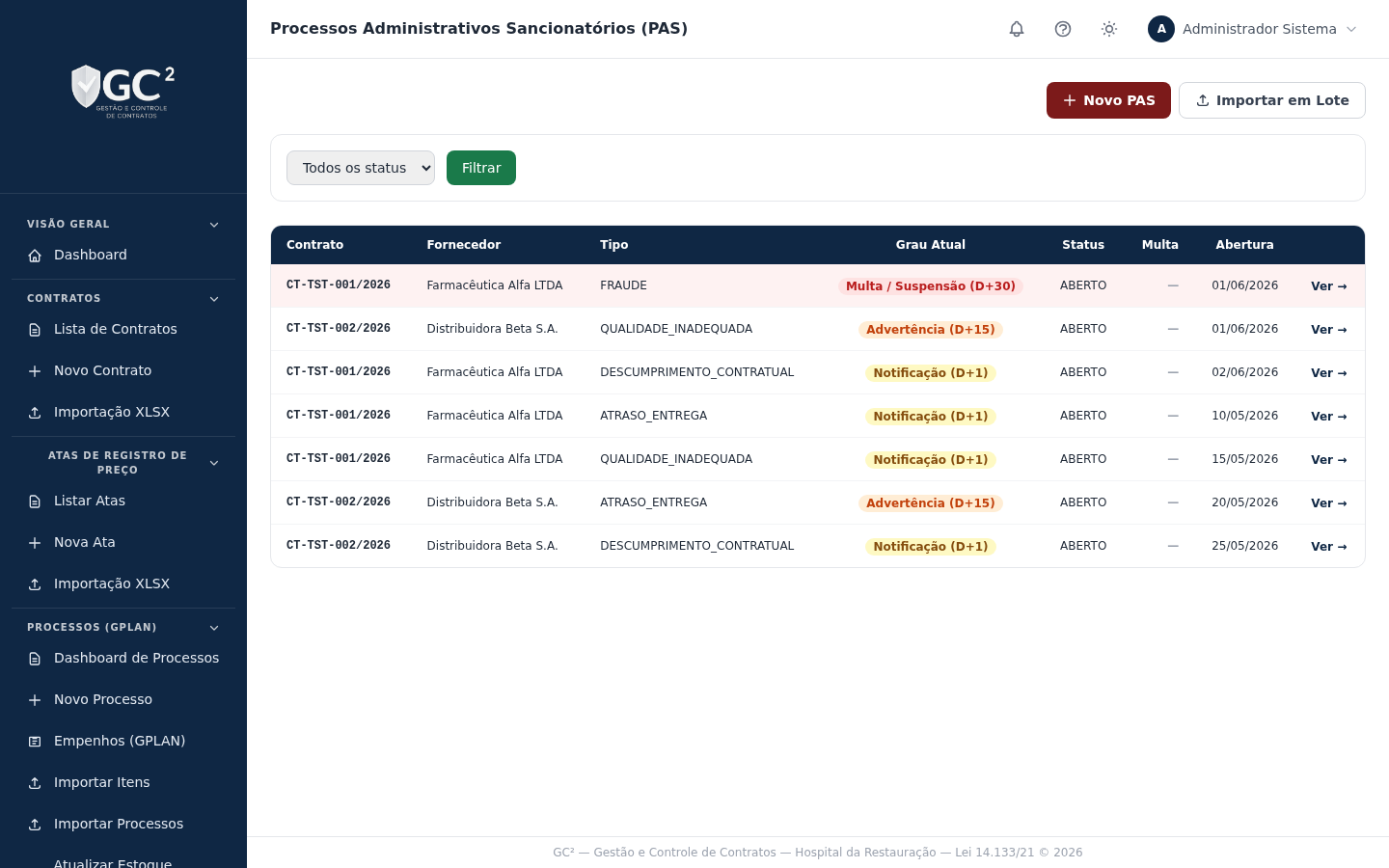Click the GC² shield logo

123,92
